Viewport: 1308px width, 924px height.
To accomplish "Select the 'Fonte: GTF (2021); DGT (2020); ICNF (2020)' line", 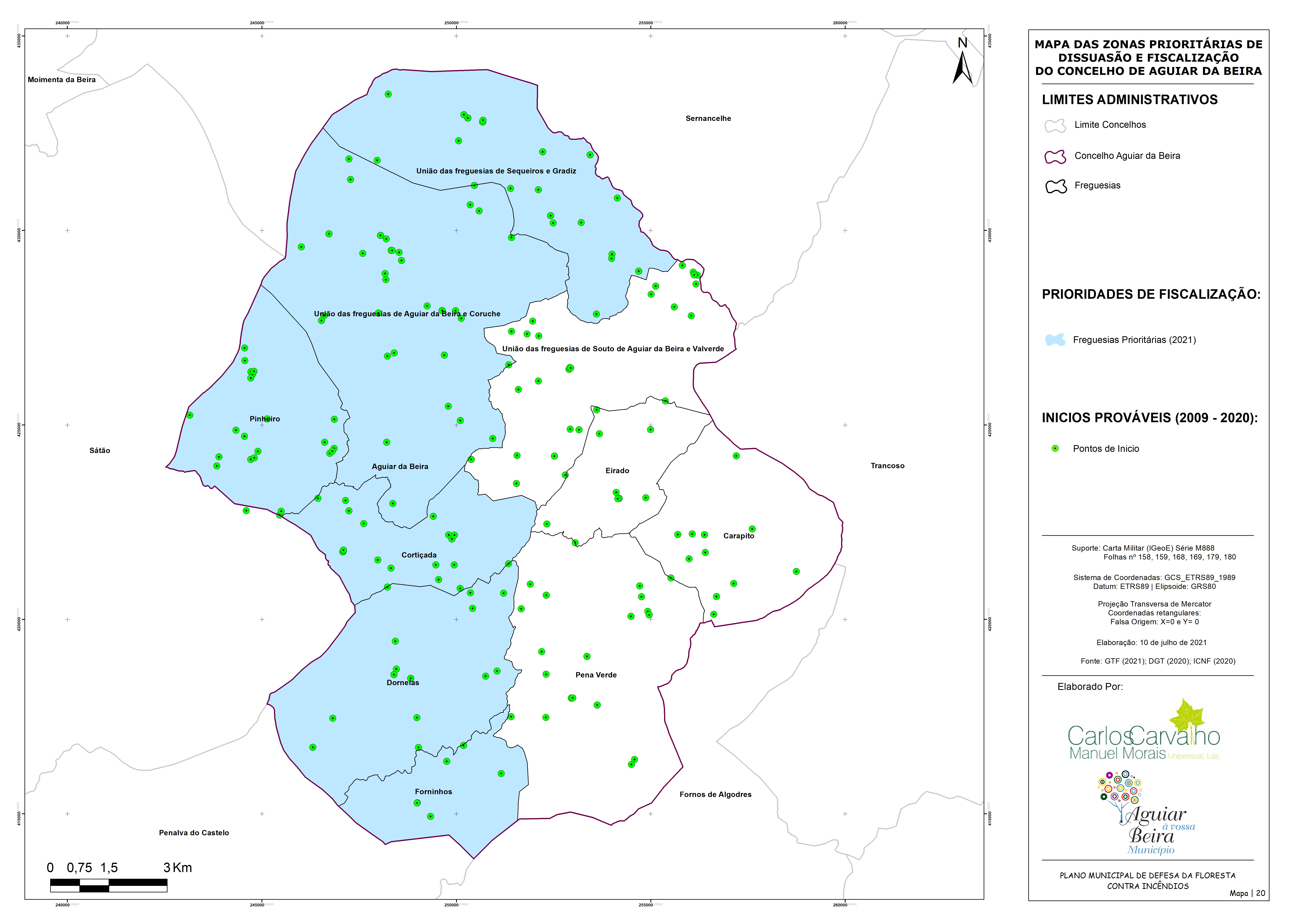I will pyautogui.click(x=1158, y=661).
